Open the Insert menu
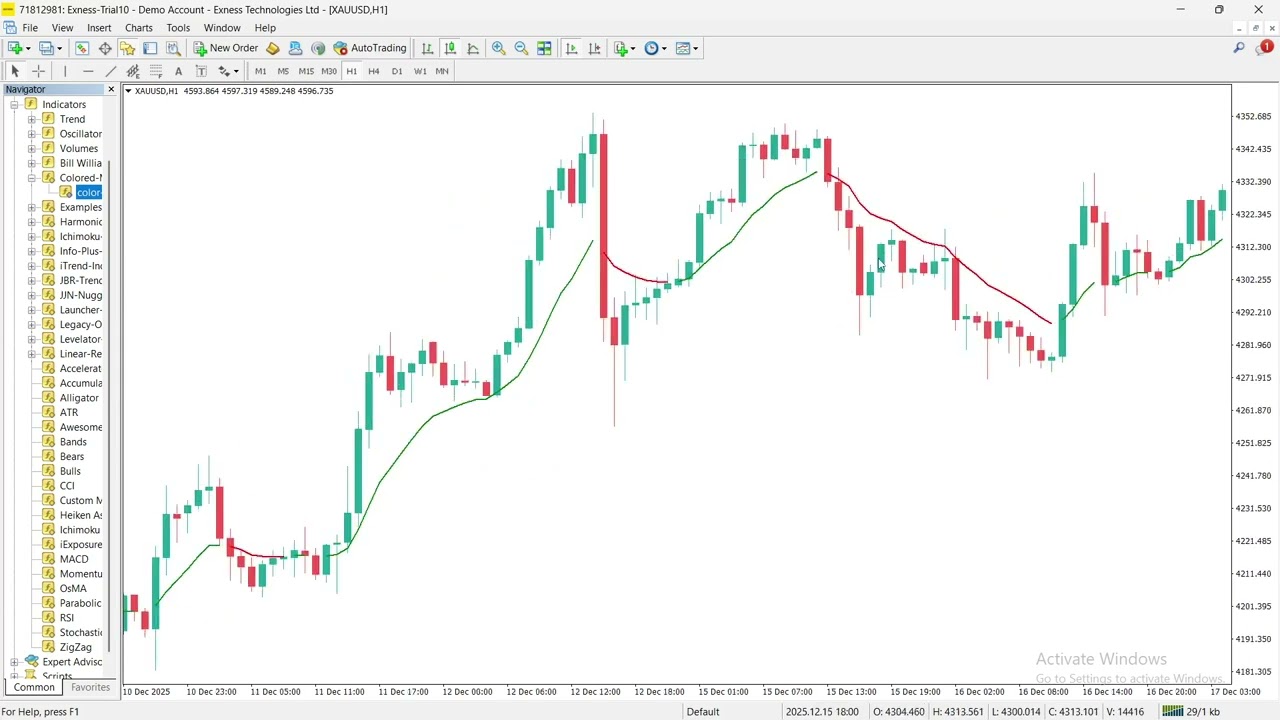 click(99, 28)
